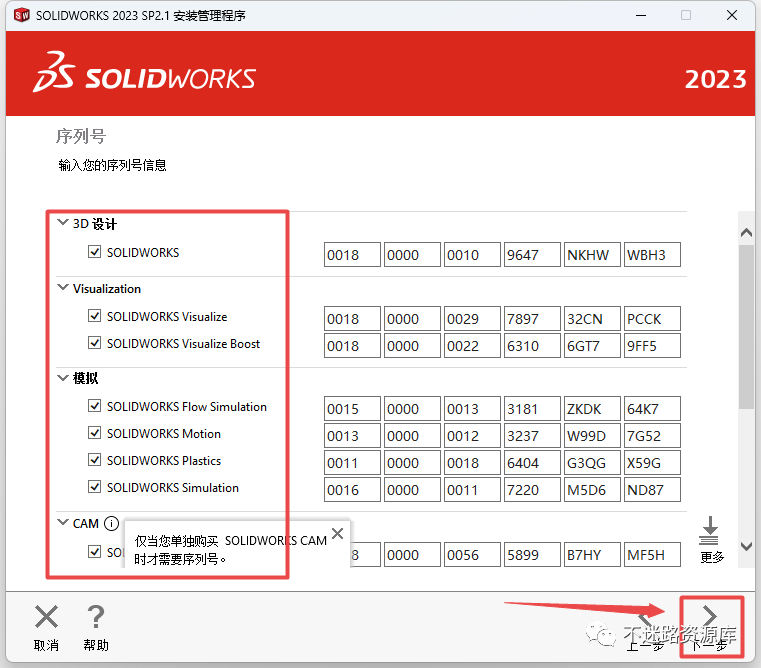
Task: Click Visualize Boost serial field 9FF5
Action: point(652,346)
